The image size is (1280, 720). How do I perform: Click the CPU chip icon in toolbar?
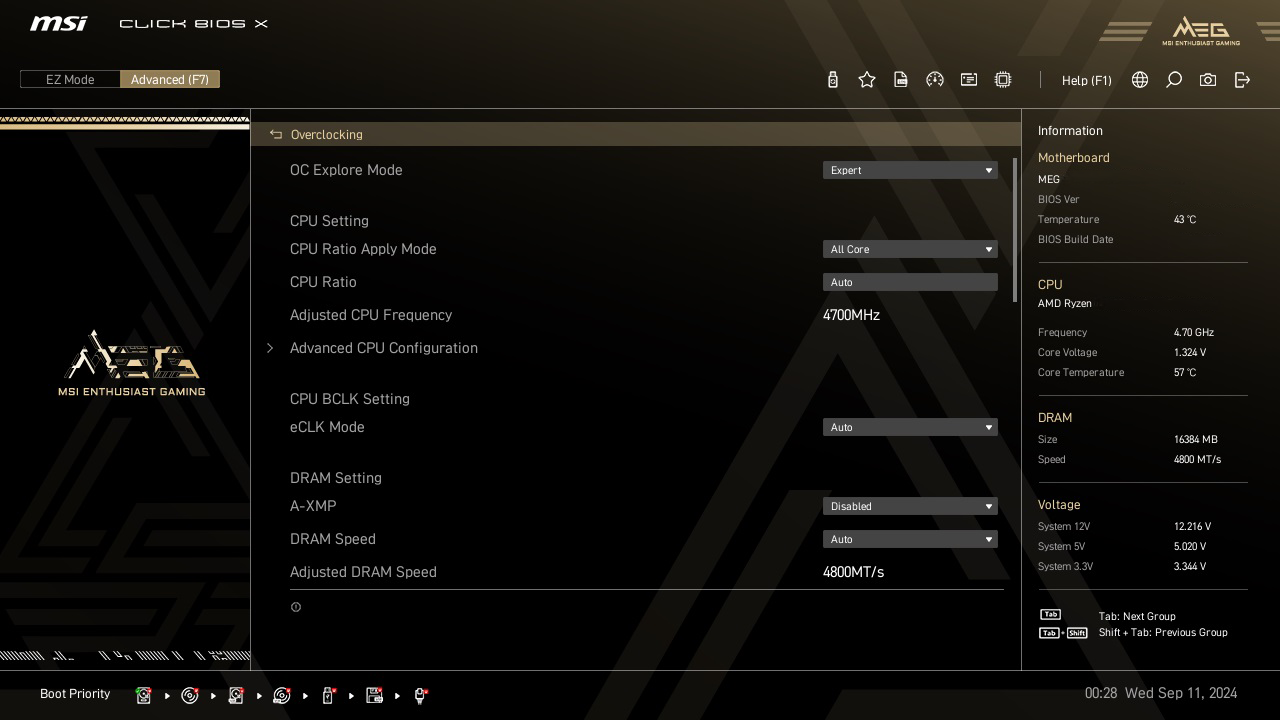(x=1003, y=80)
